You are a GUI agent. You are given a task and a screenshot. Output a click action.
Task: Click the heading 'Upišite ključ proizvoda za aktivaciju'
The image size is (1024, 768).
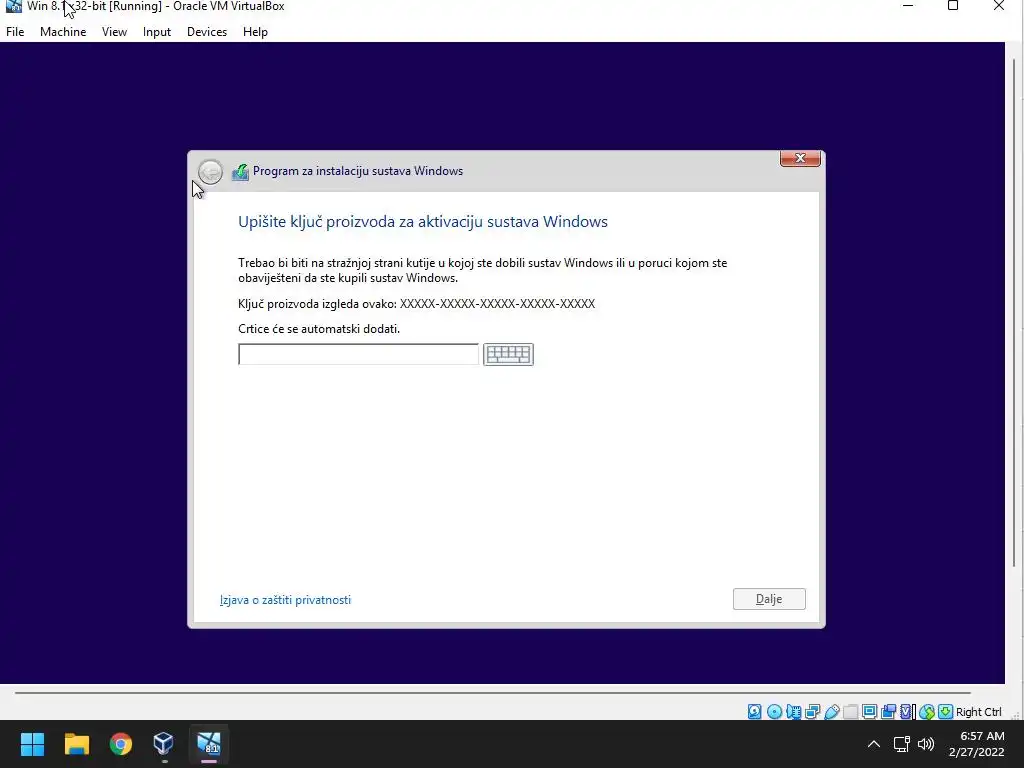click(423, 221)
